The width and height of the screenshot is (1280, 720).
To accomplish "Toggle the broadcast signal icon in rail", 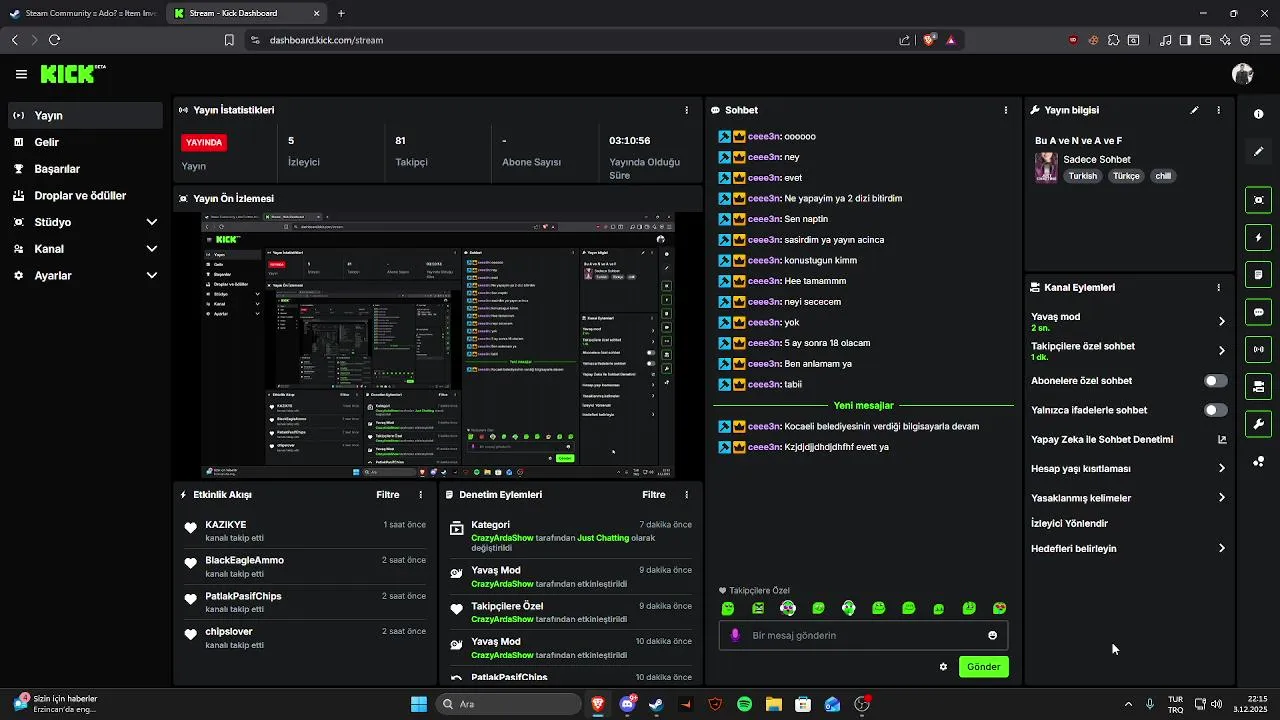I will 1259,349.
